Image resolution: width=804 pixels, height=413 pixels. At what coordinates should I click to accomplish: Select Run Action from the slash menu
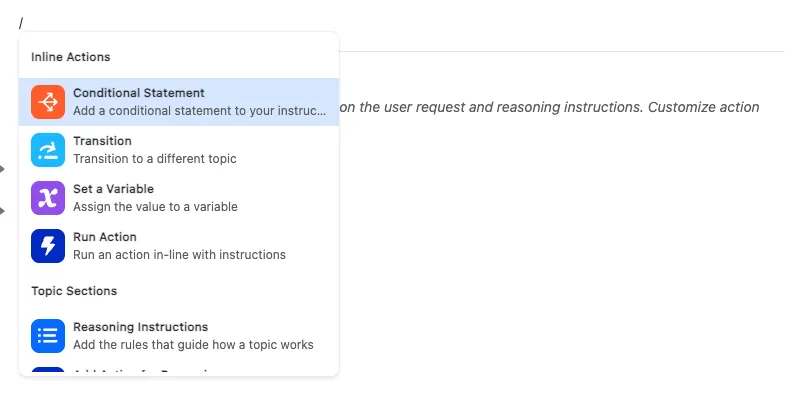105,237
